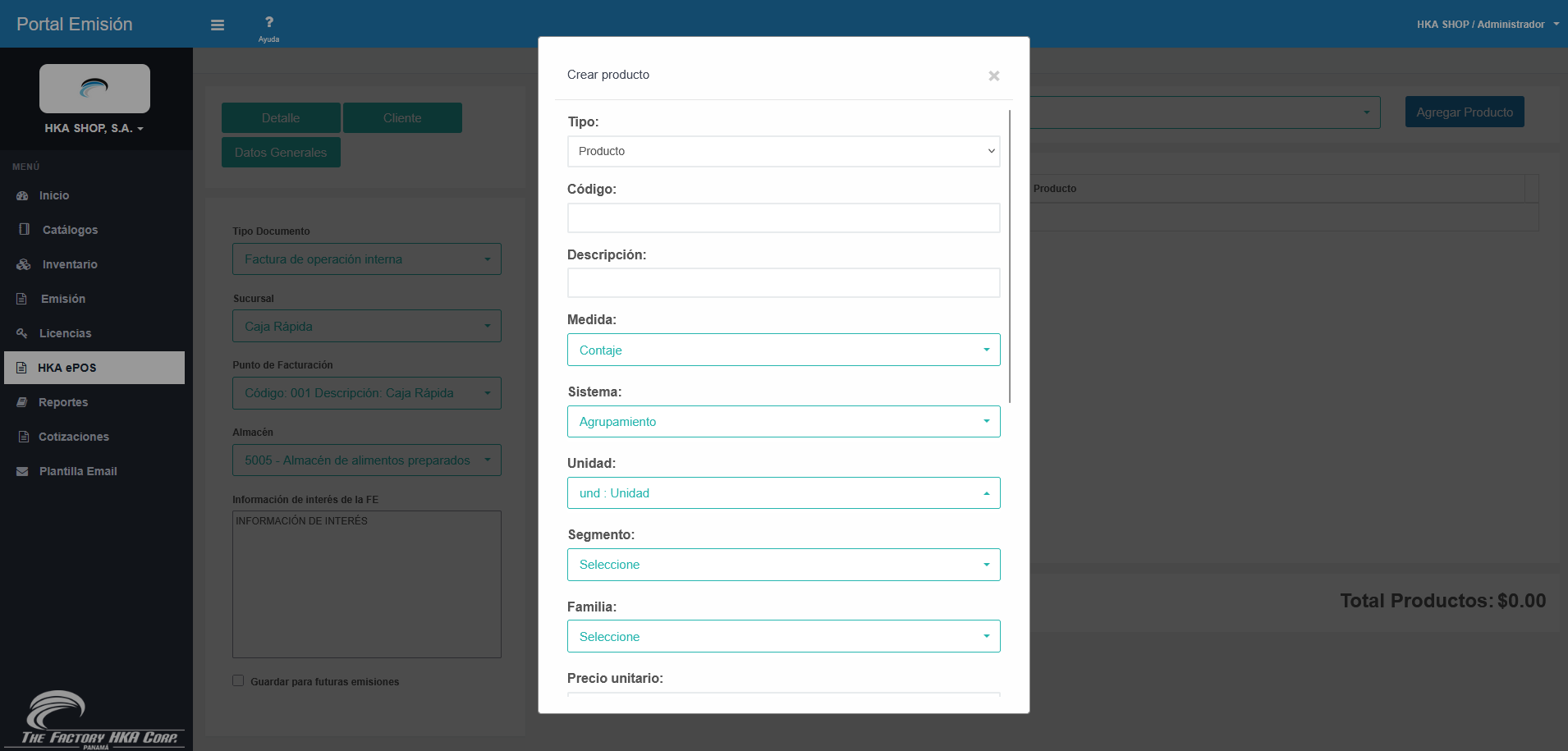Select HKA ePOS menu item
Viewport: 1568px width, 751px height.
[67, 368]
